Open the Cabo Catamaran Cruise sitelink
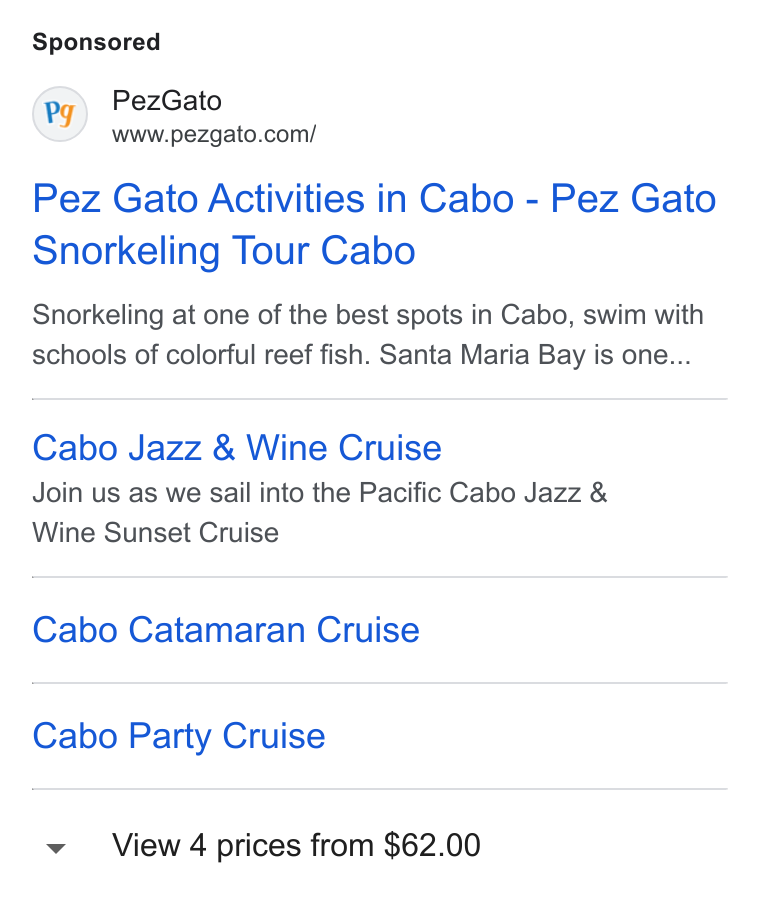Screen dimensions: 760x906 coord(226,629)
